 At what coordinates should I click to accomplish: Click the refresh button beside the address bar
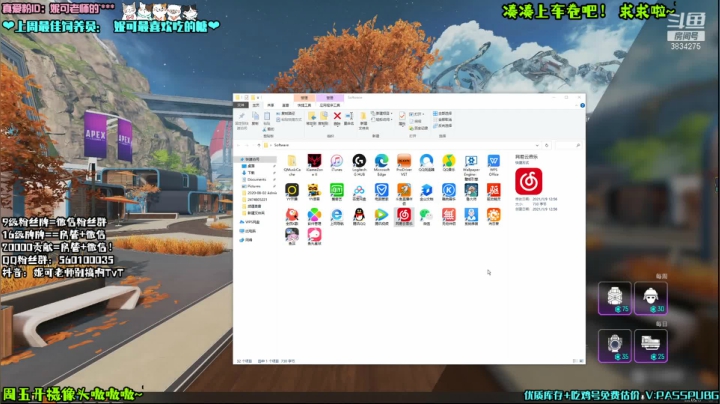point(546,145)
